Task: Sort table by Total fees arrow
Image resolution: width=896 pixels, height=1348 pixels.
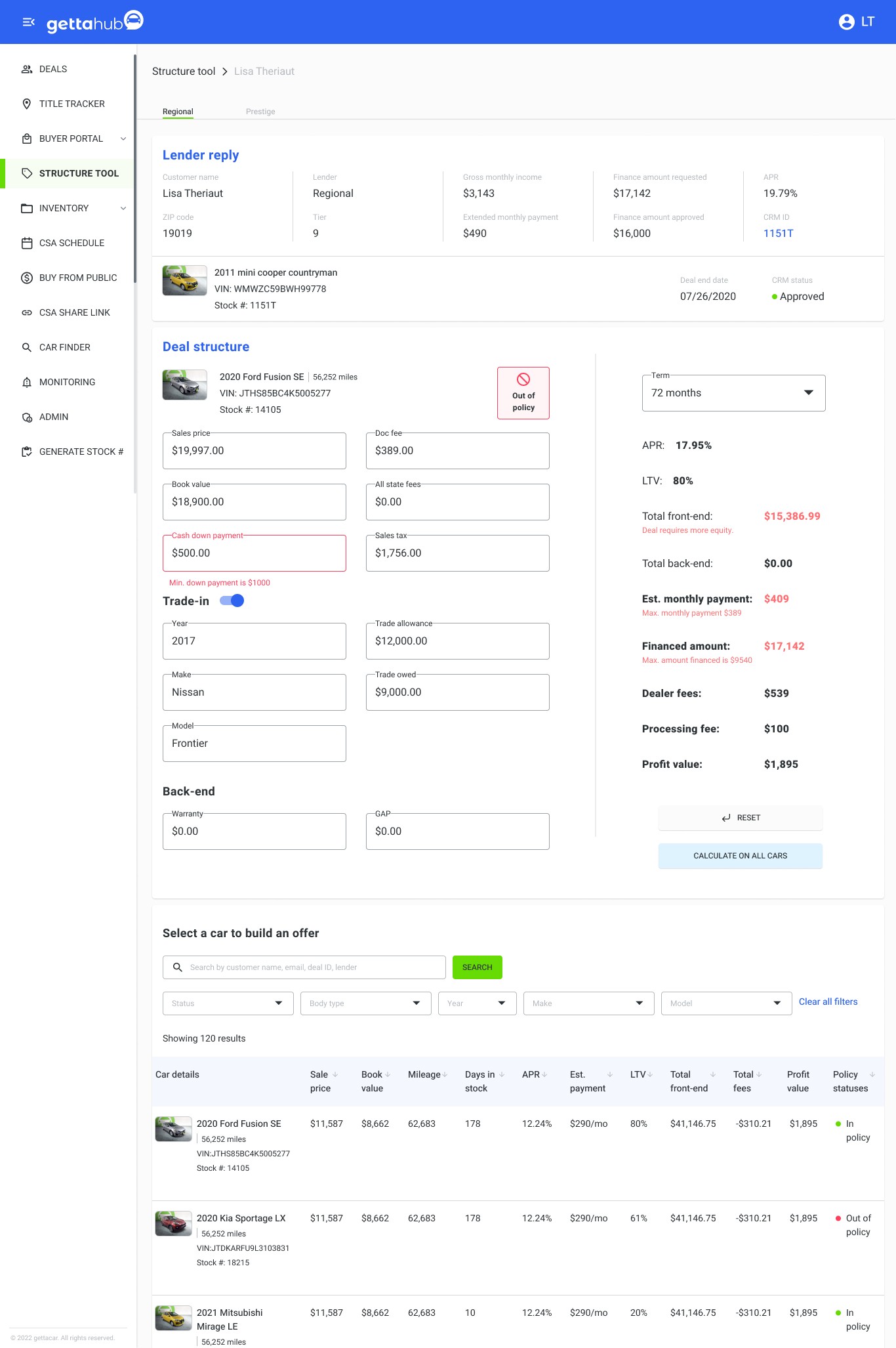Action: [x=759, y=1074]
